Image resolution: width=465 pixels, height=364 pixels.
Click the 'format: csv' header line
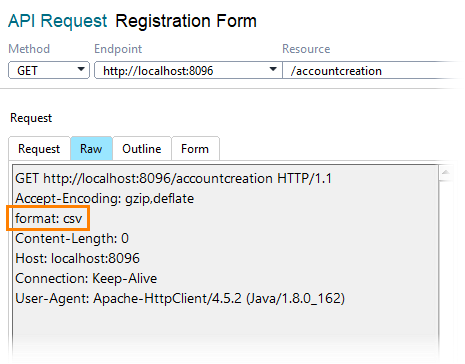[48, 219]
